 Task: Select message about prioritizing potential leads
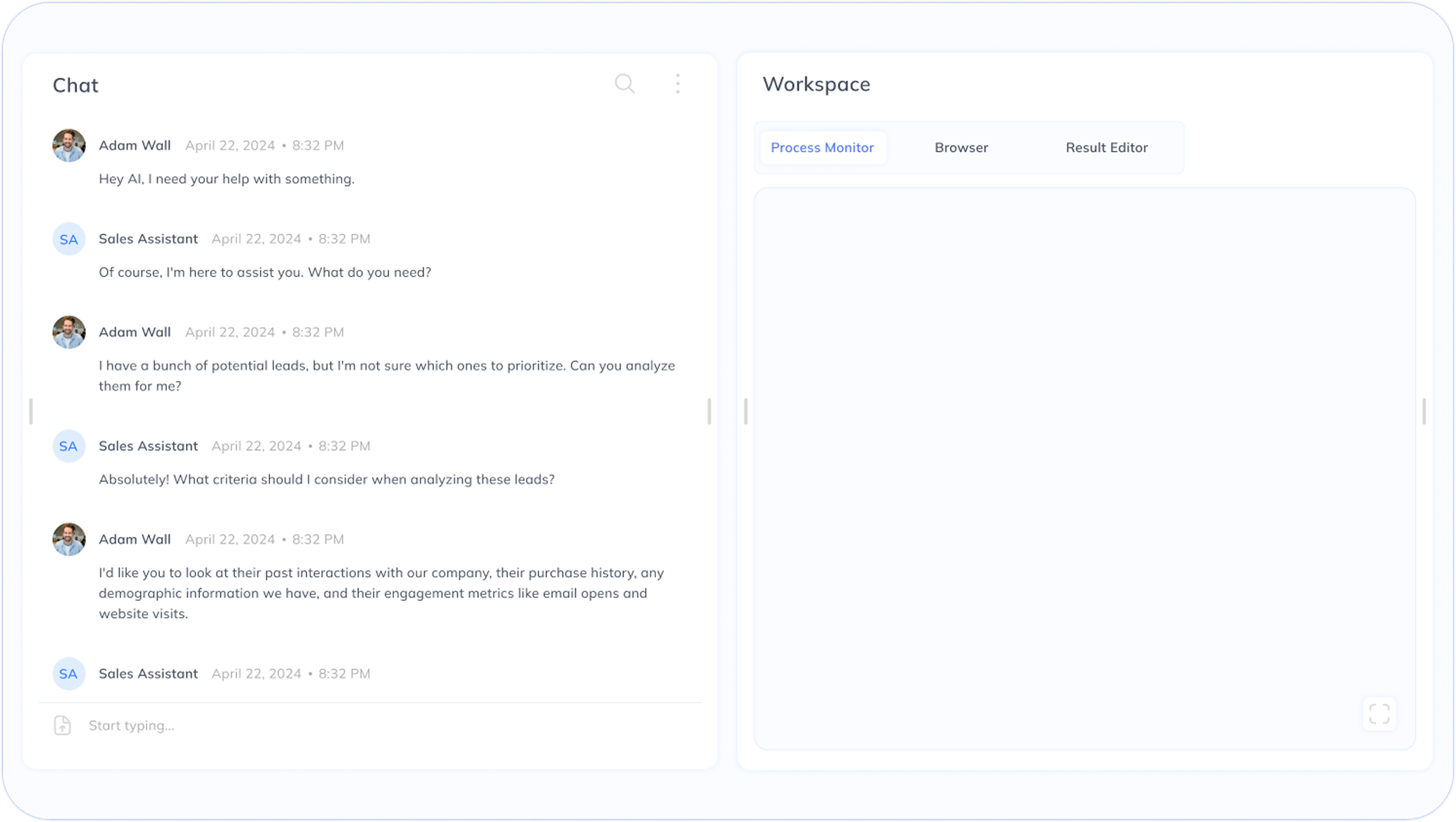[387, 375]
